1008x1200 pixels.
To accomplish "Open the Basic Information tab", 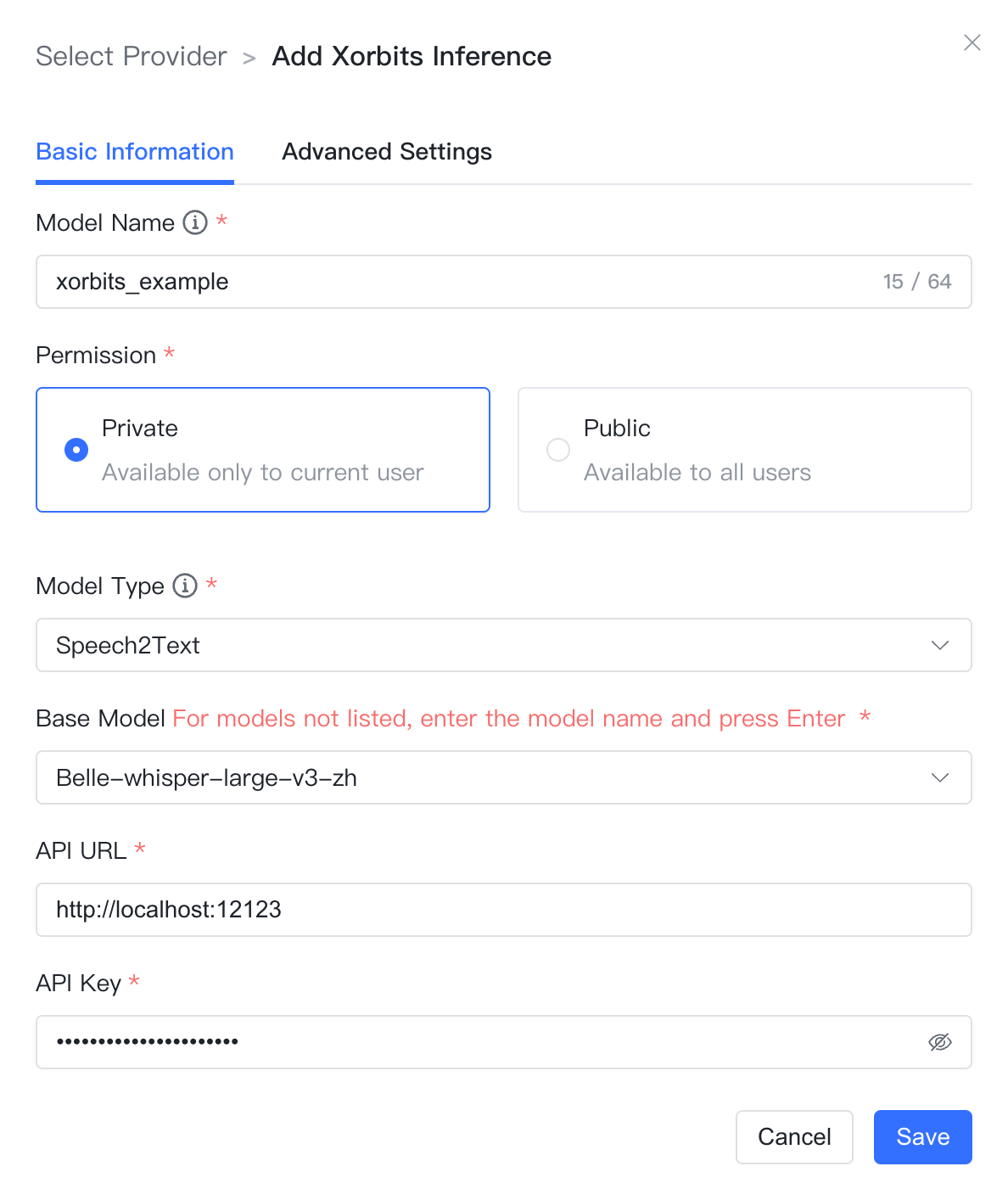I will [135, 152].
